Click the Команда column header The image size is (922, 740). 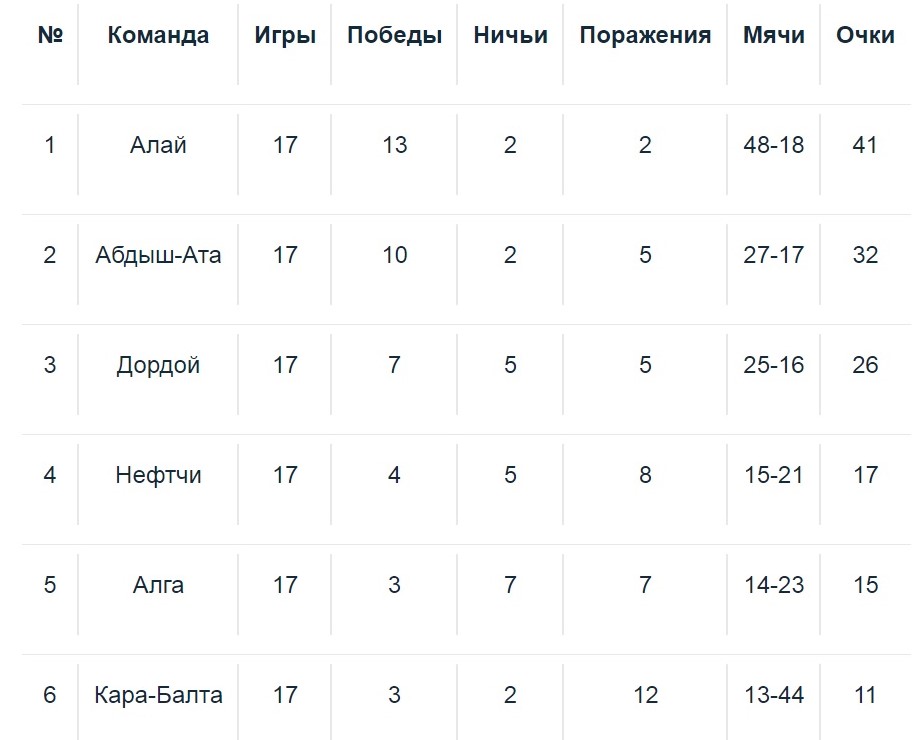tap(158, 35)
